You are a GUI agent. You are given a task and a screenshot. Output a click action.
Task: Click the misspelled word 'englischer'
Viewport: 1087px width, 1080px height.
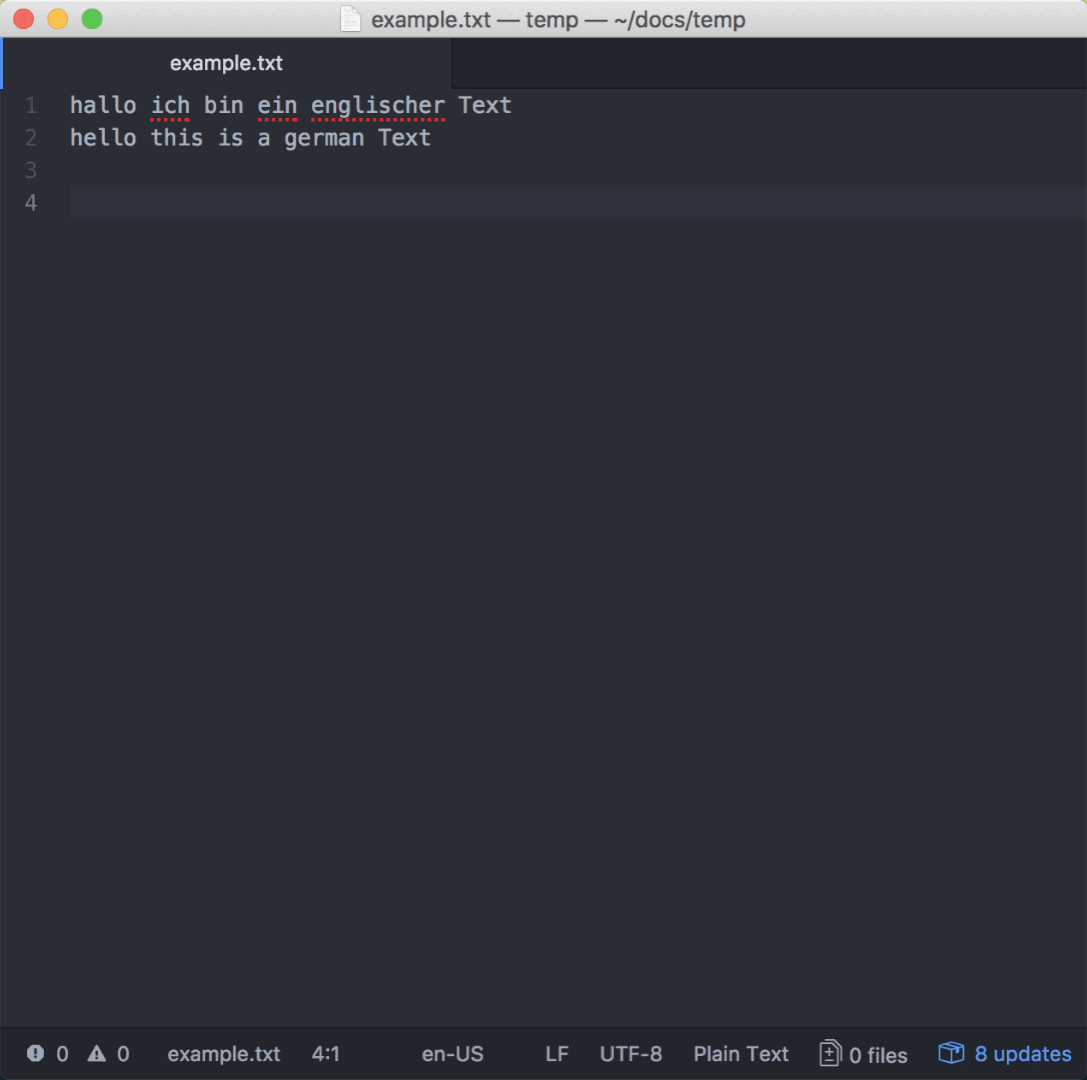[377, 105]
